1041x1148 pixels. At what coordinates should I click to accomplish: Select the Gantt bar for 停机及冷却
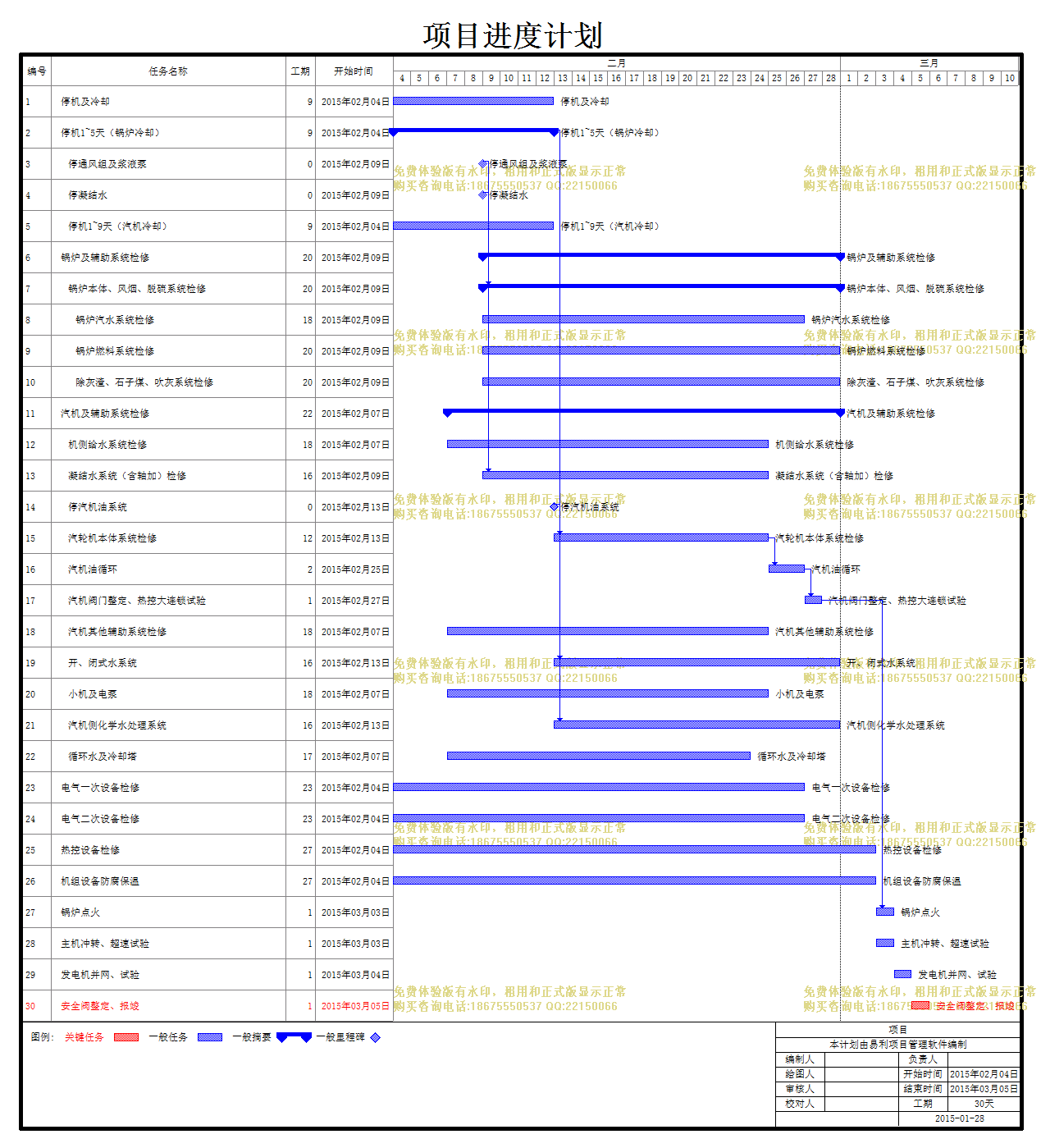(x=473, y=101)
